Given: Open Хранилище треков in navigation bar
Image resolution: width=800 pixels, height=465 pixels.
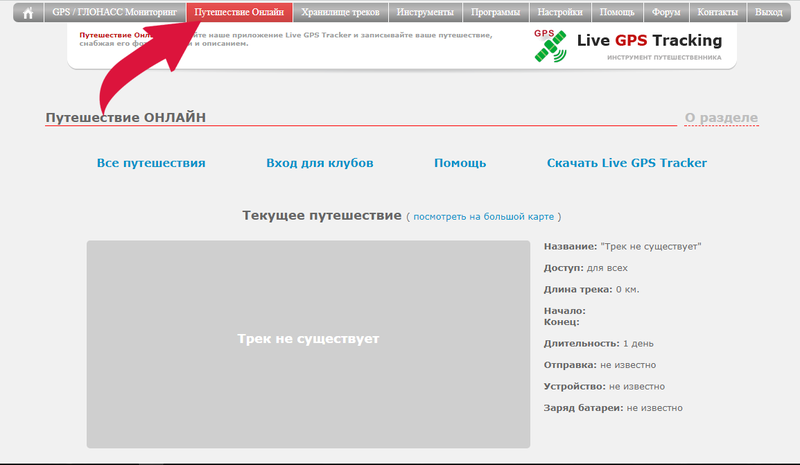Looking at the screenshot, I should pos(340,13).
